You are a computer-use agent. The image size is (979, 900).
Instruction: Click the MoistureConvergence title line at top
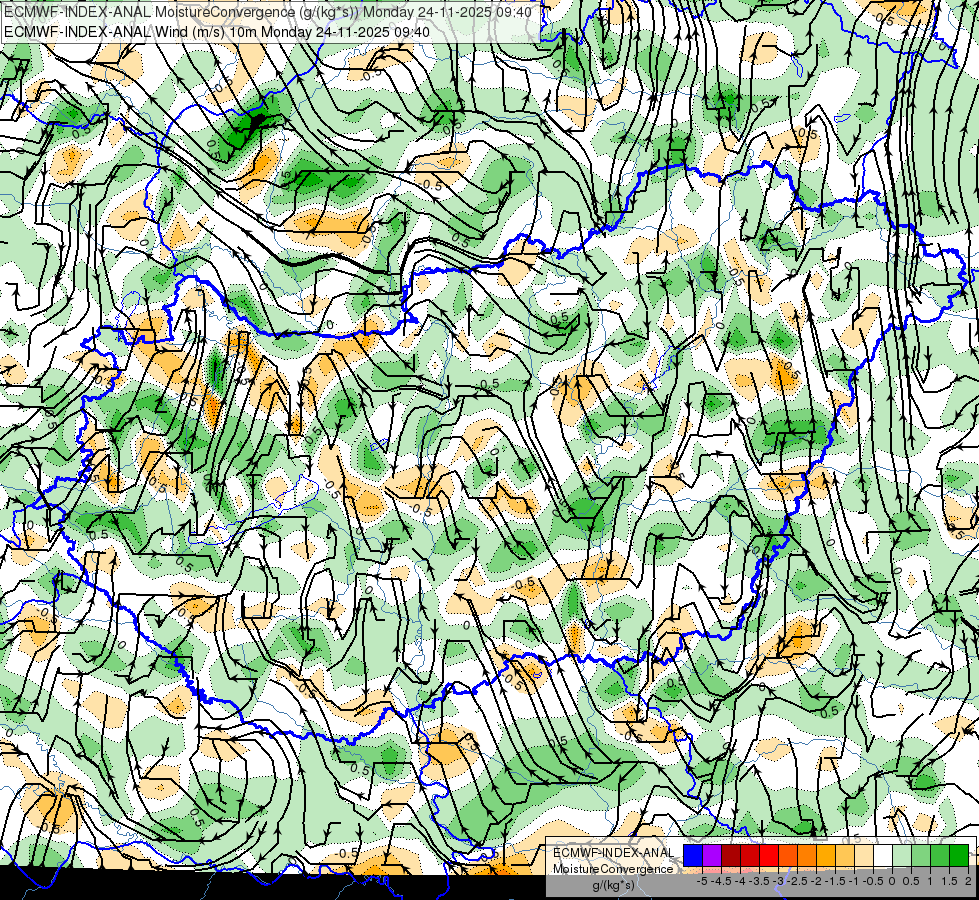point(268,12)
